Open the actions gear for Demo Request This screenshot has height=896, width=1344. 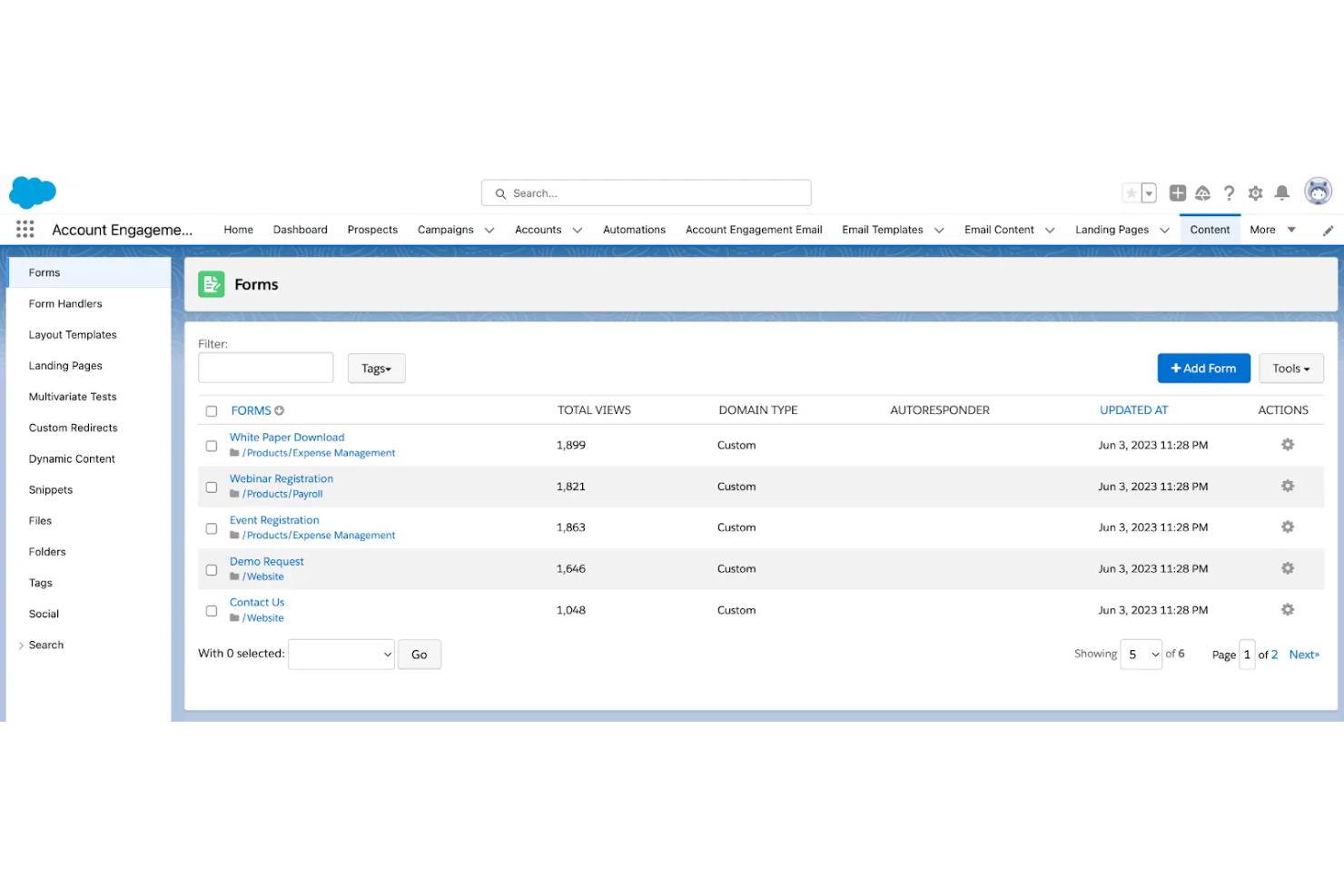point(1287,567)
